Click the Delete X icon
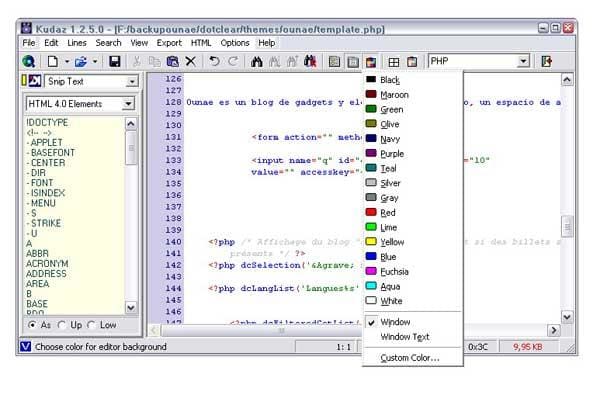The height and width of the screenshot is (412, 600). (x=191, y=61)
